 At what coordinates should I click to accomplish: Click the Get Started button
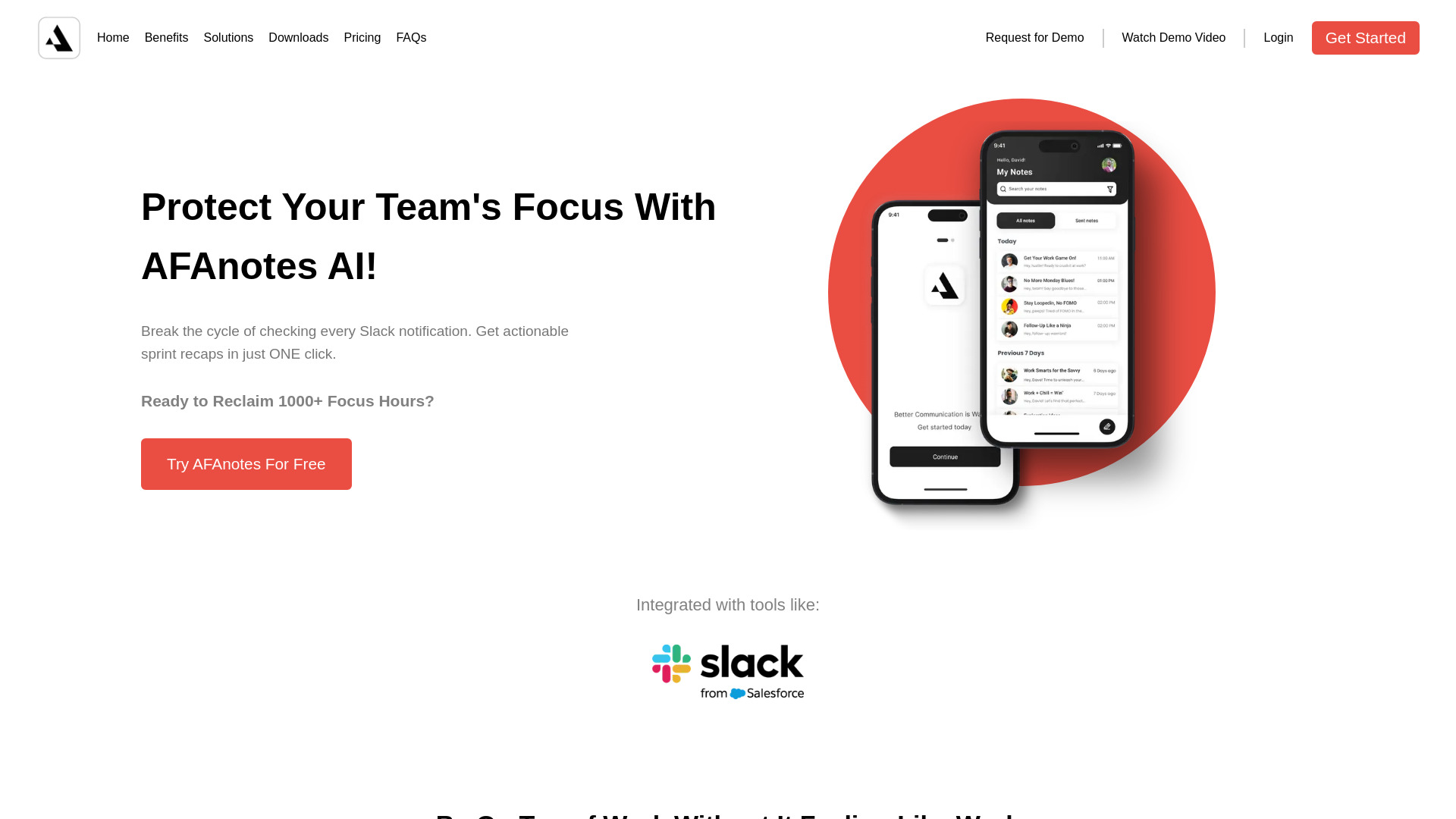(1365, 37)
